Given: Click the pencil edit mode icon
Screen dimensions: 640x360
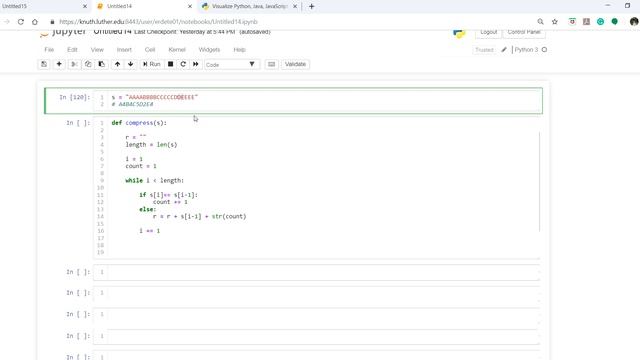Looking at the screenshot, I should [x=504, y=50].
